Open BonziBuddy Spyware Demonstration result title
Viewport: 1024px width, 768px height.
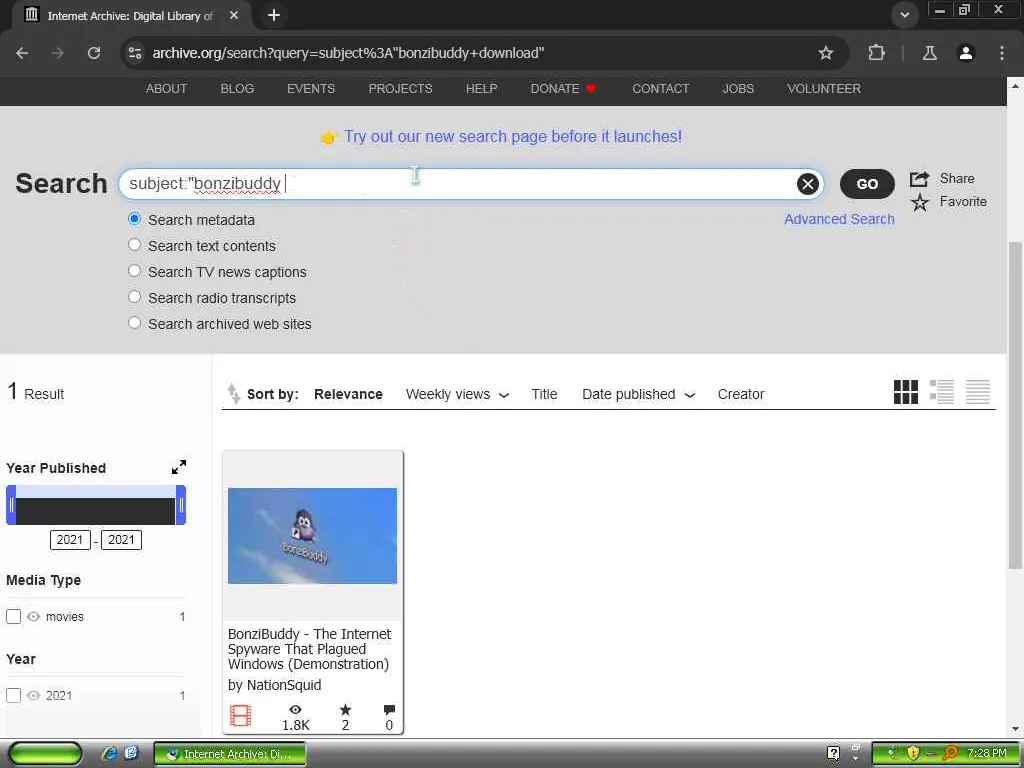(310, 649)
